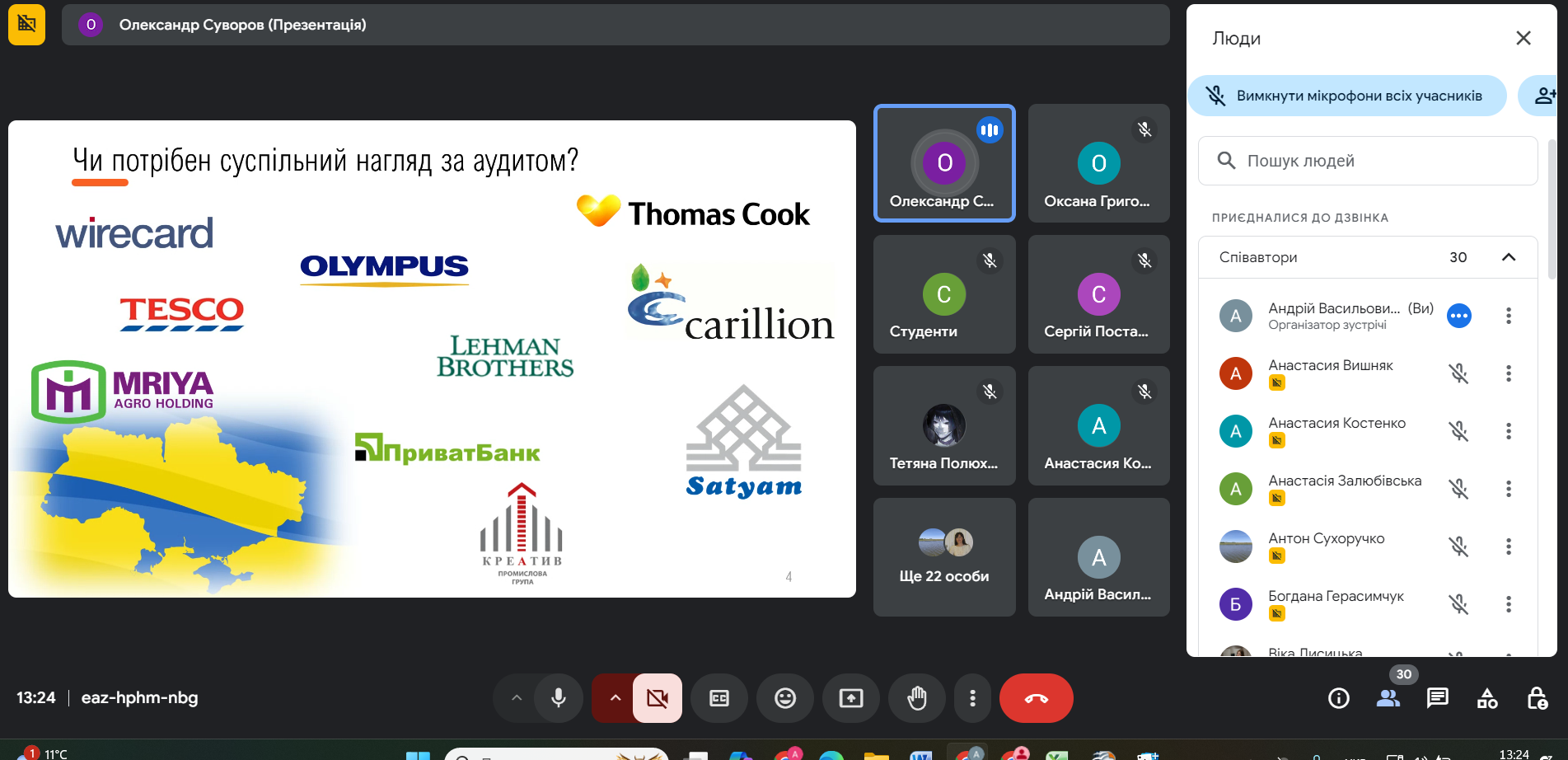The height and width of the screenshot is (760, 1568).
Task: Select Оксана Григо... participant tile
Action: pyautogui.click(x=1099, y=163)
